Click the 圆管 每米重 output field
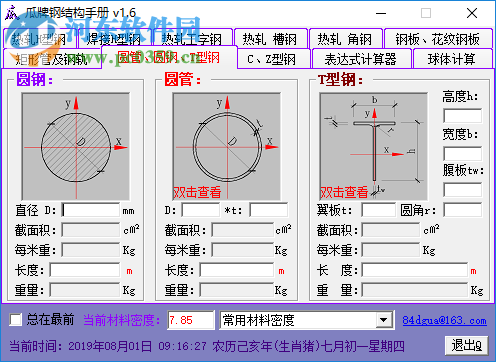496x362 pixels. (x=243, y=250)
